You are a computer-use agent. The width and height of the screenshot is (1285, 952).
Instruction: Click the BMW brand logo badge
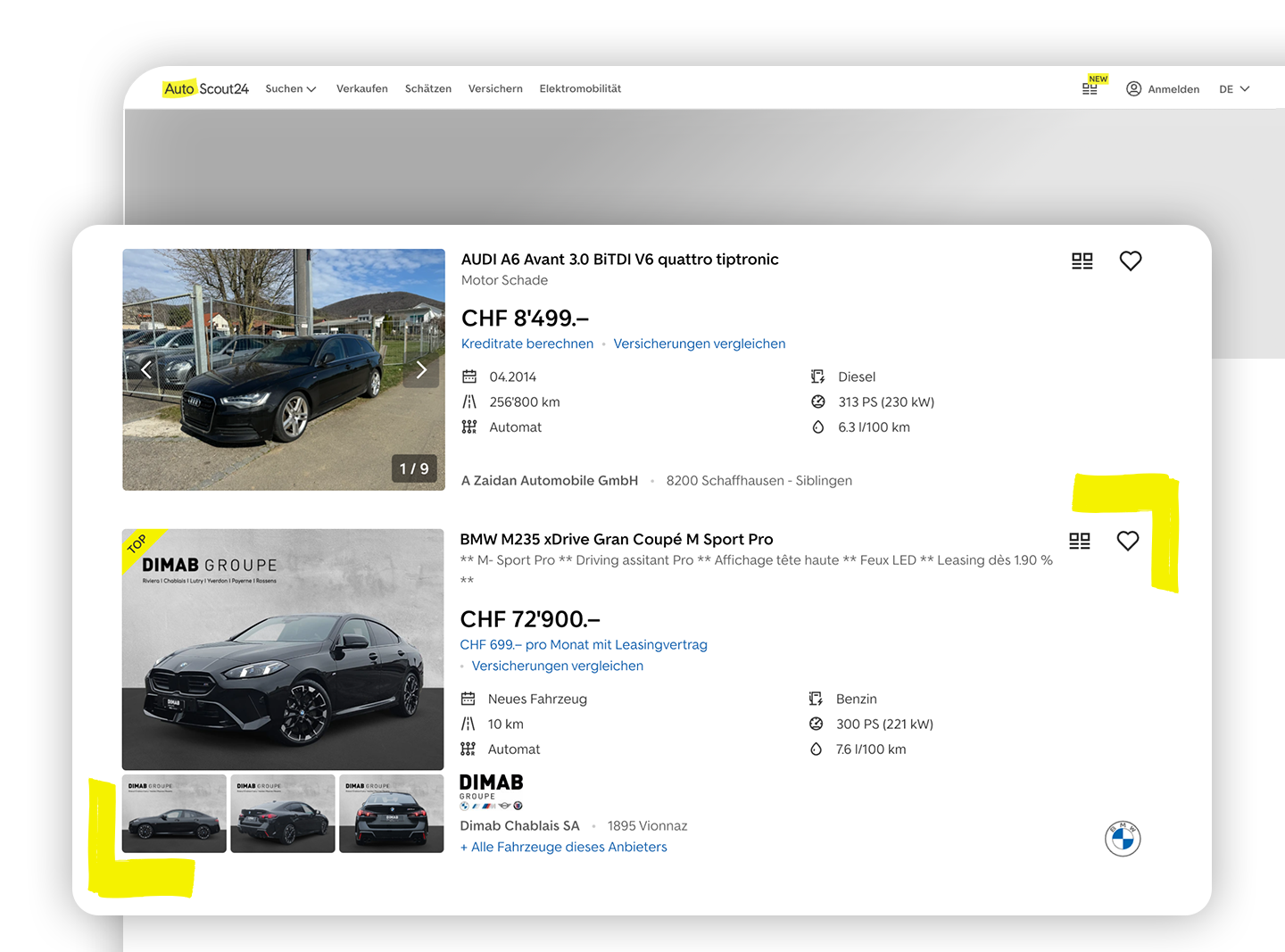pyautogui.click(x=1122, y=839)
